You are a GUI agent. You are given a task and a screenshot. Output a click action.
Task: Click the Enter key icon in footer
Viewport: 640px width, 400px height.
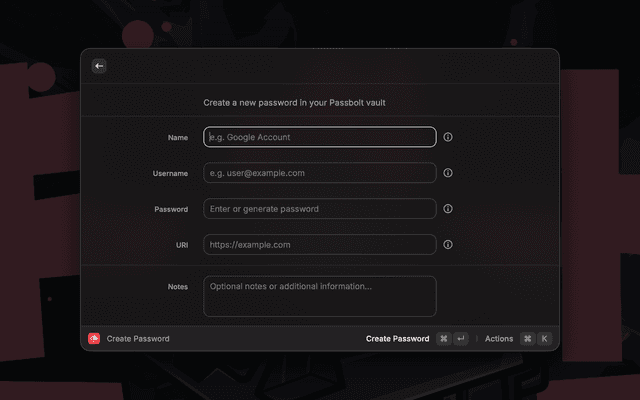pyautogui.click(x=460, y=339)
